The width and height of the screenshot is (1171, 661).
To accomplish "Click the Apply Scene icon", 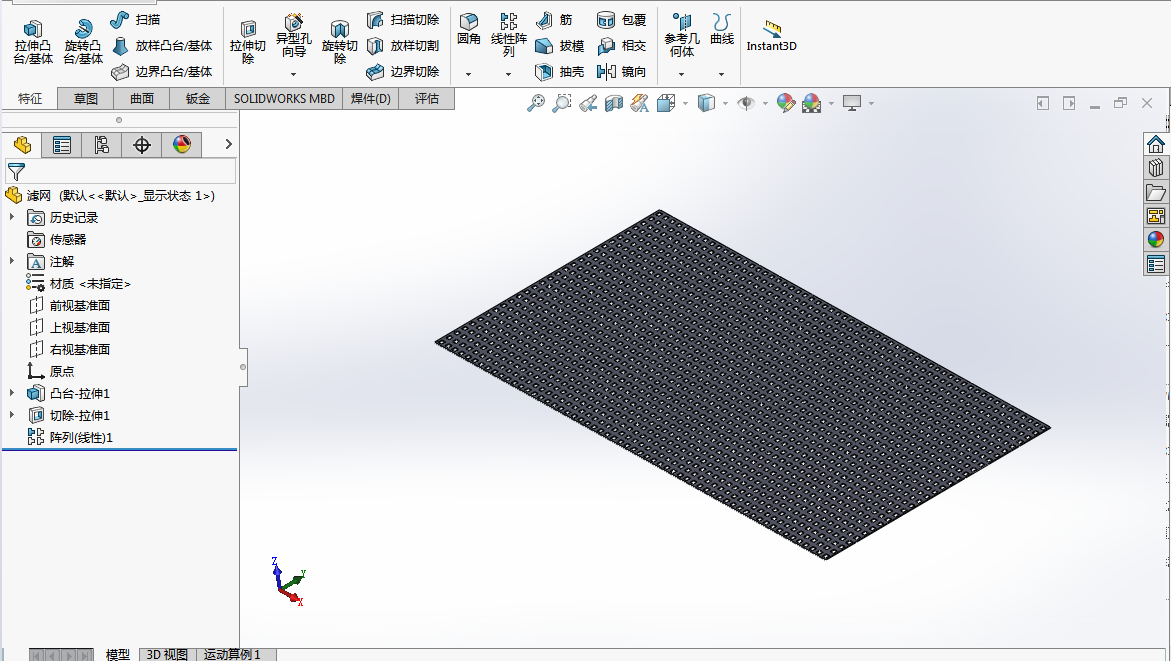I will tap(812, 103).
